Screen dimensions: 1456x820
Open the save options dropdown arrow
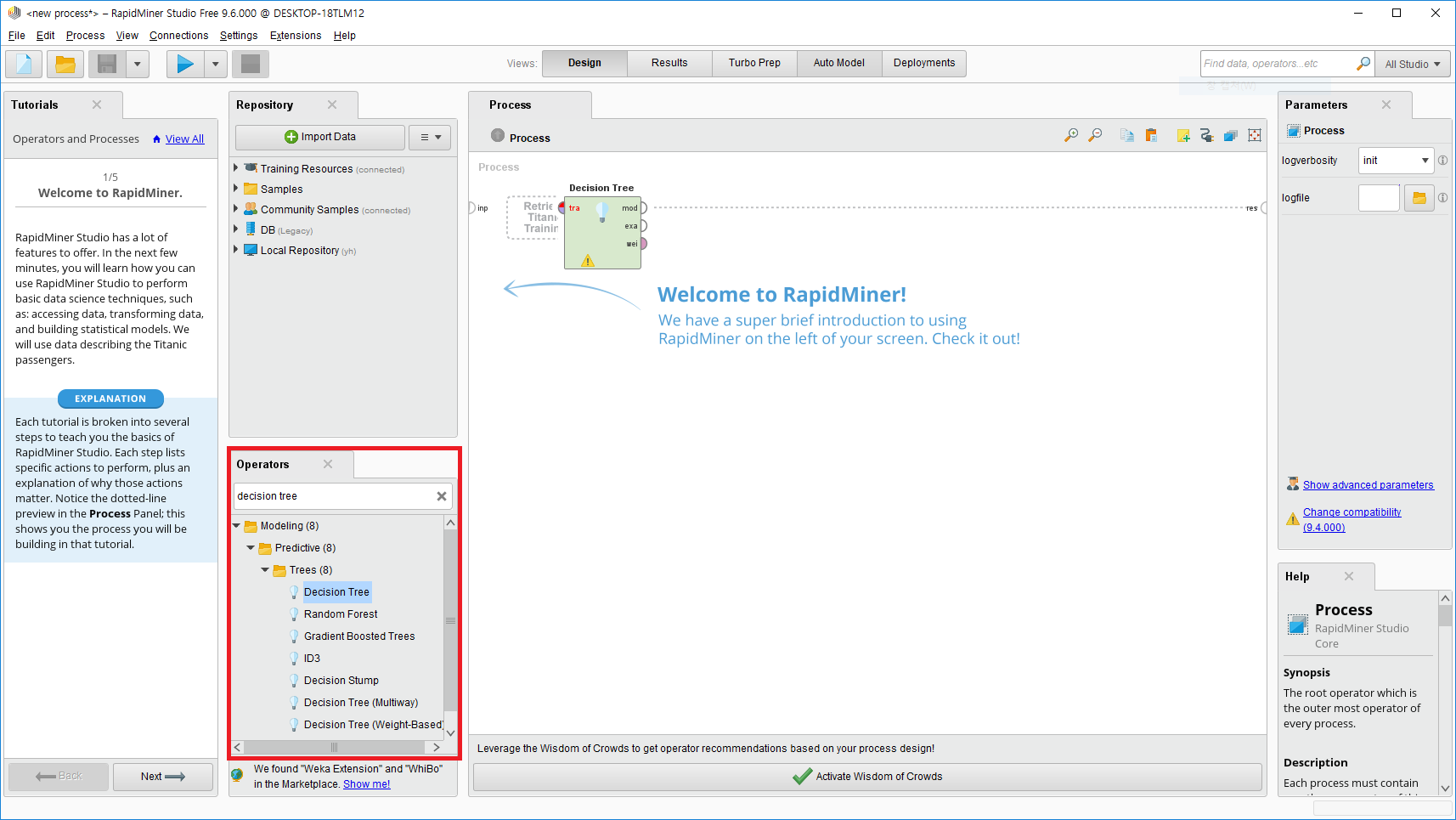click(x=137, y=64)
